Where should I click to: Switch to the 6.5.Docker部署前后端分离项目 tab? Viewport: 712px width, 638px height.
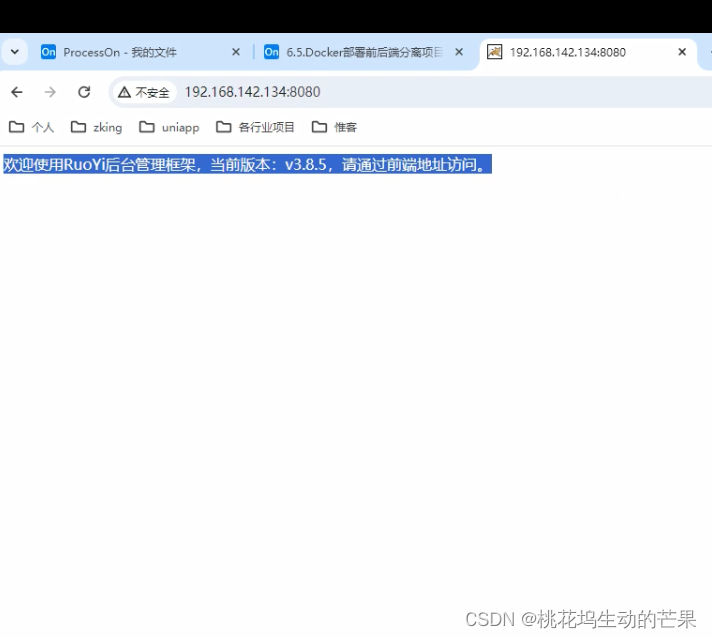coord(364,52)
